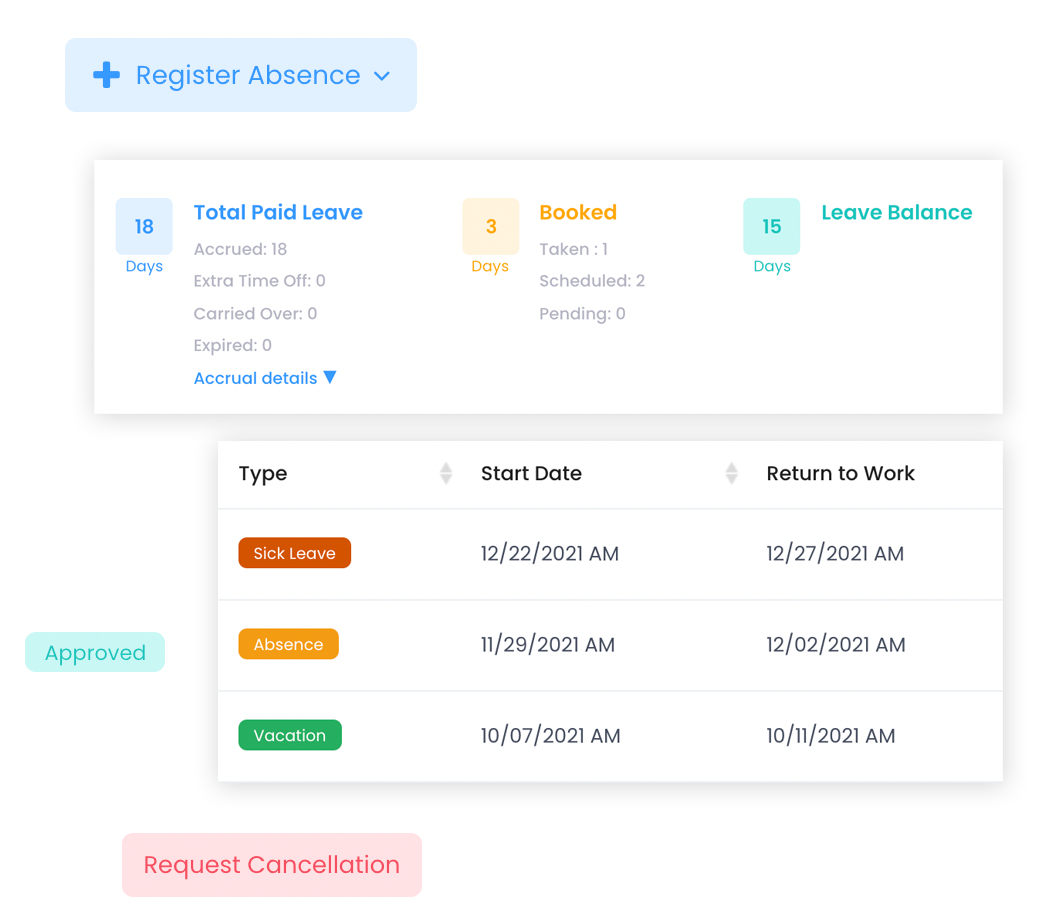Click the Carried Over: 0 line
This screenshot has height=910, width=1042.
pyautogui.click(x=255, y=313)
